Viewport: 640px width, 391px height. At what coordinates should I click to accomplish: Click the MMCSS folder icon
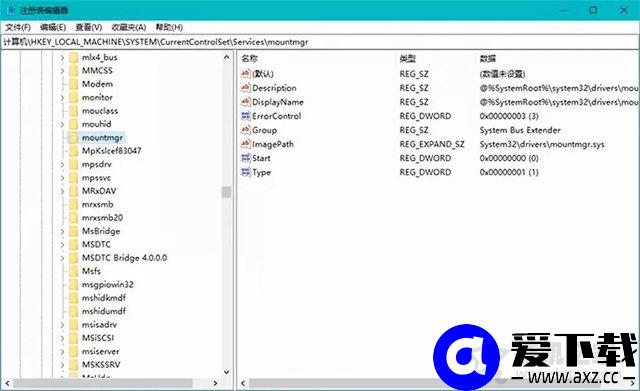[73, 71]
